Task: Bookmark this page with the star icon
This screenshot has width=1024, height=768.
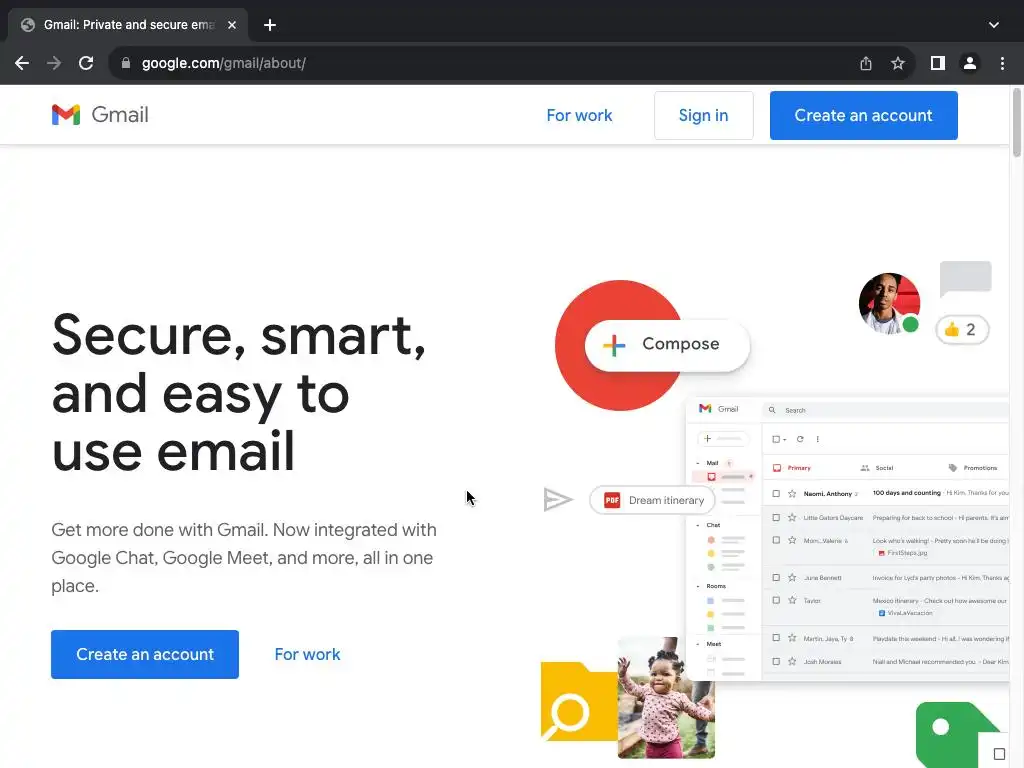Action: click(898, 63)
